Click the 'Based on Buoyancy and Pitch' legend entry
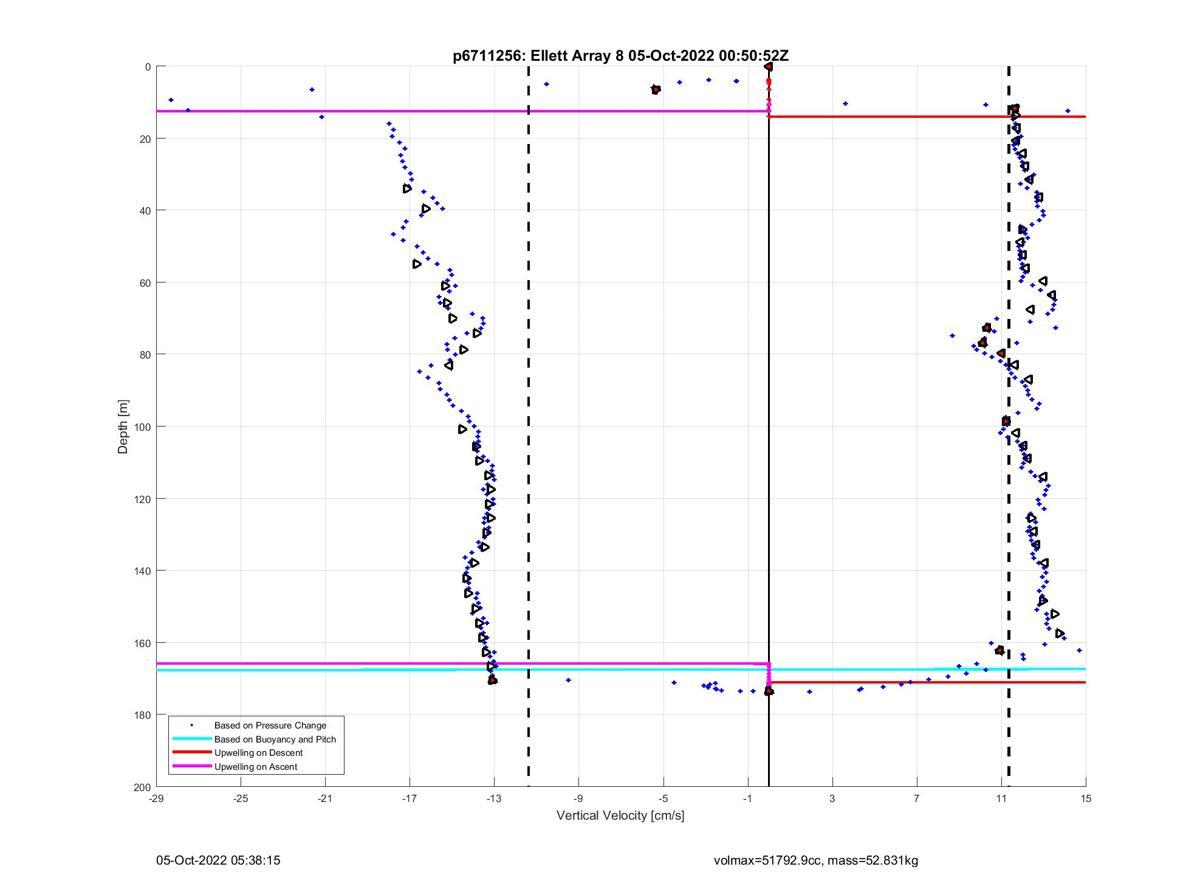The height and width of the screenshot is (885, 1200). coord(275,739)
